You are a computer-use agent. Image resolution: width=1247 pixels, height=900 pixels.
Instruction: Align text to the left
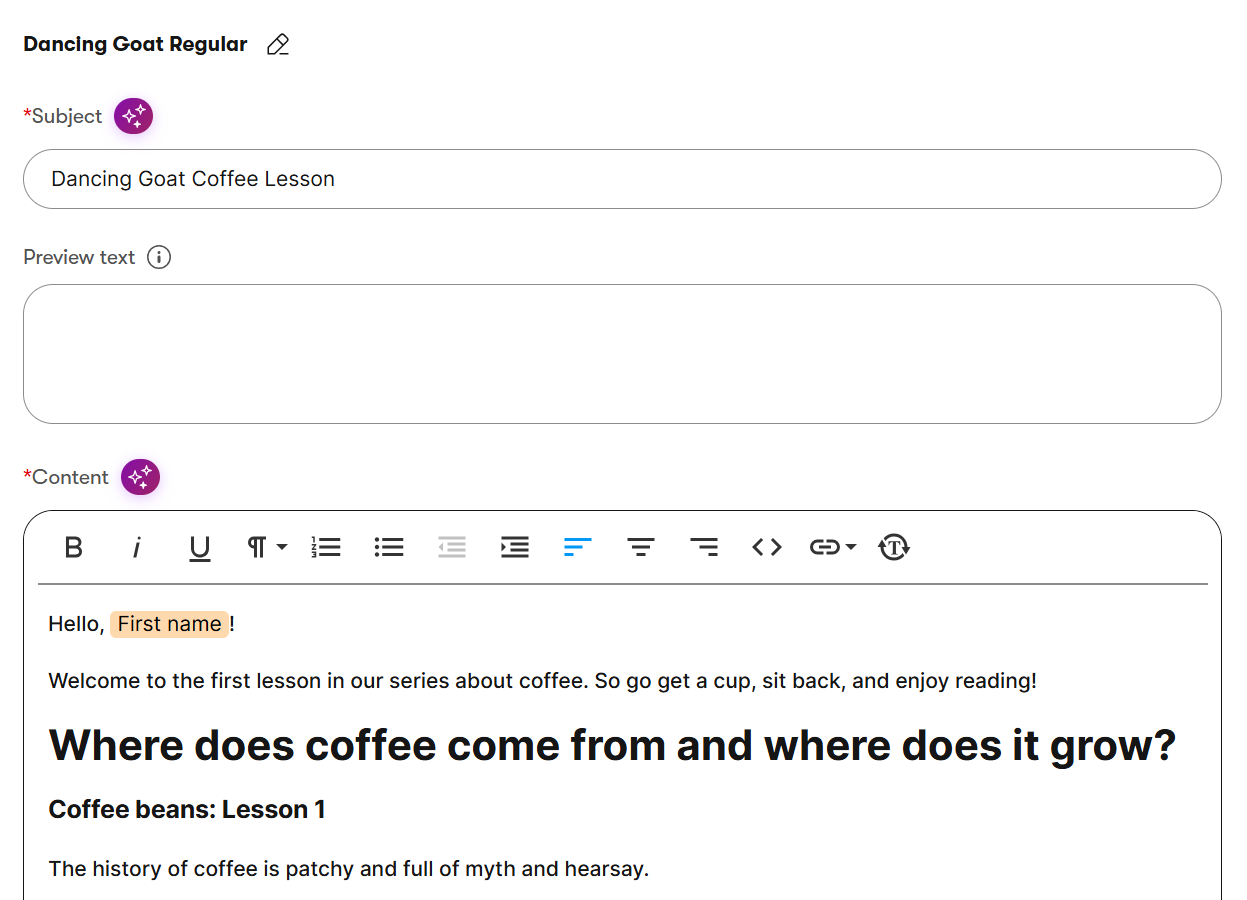pyautogui.click(x=578, y=547)
